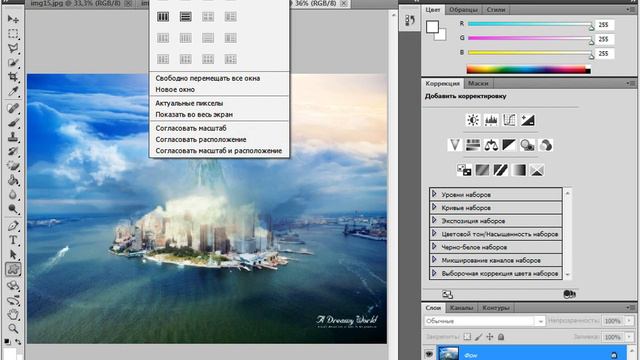Select the Healing Brush tool
The width and height of the screenshot is (640, 360).
[13, 108]
